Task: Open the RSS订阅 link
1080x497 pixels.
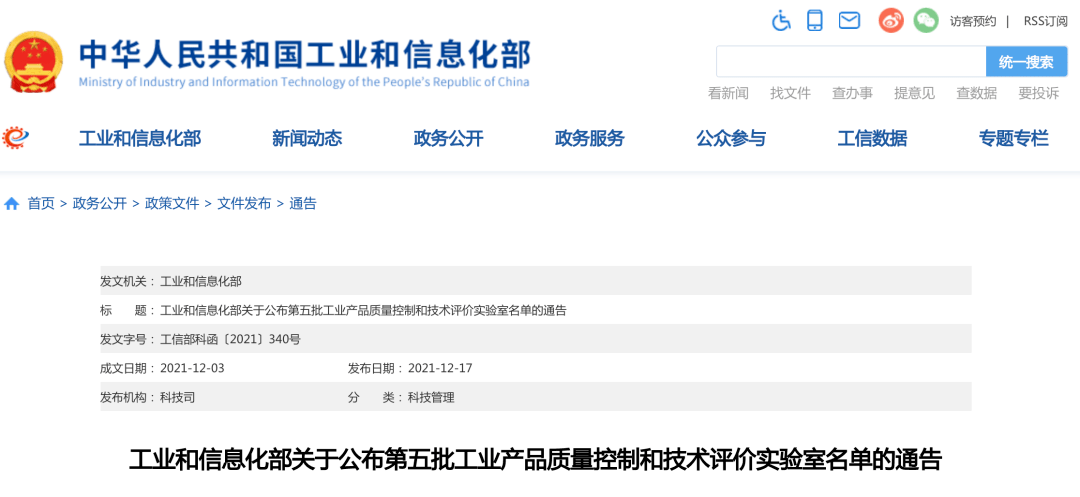Action: (1045, 21)
